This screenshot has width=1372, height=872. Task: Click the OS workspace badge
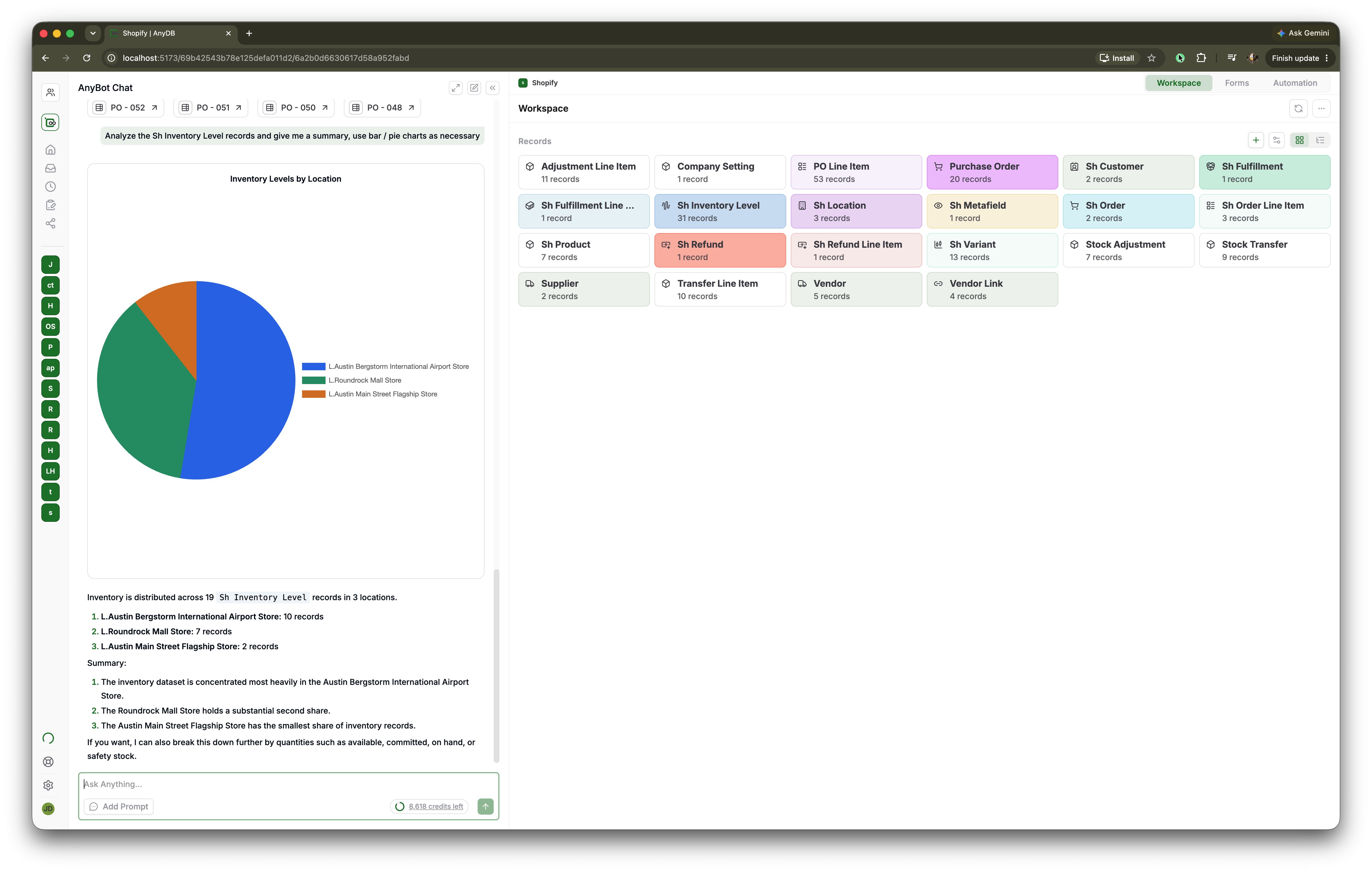(x=50, y=327)
